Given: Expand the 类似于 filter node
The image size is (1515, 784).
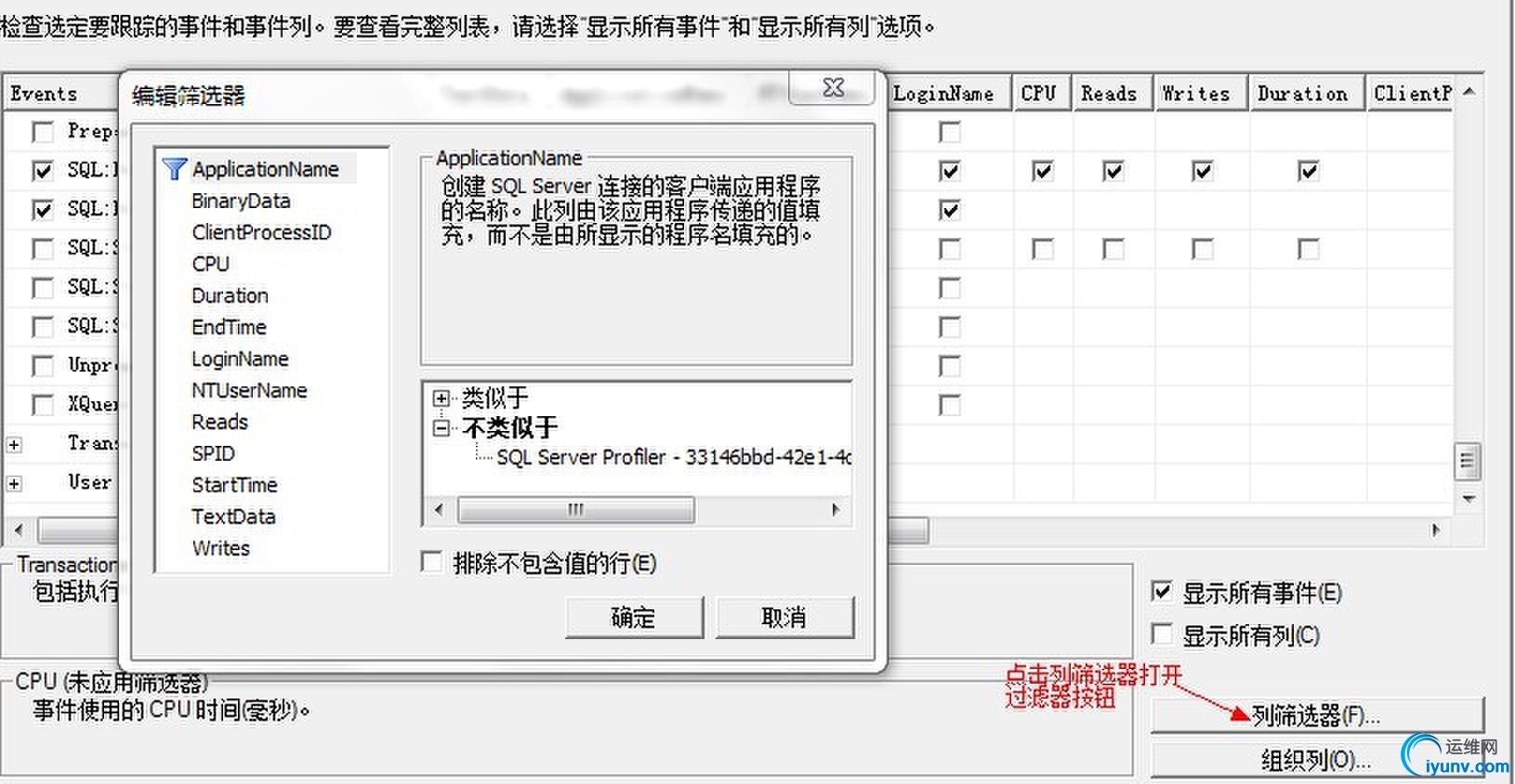Looking at the screenshot, I should click(x=441, y=399).
